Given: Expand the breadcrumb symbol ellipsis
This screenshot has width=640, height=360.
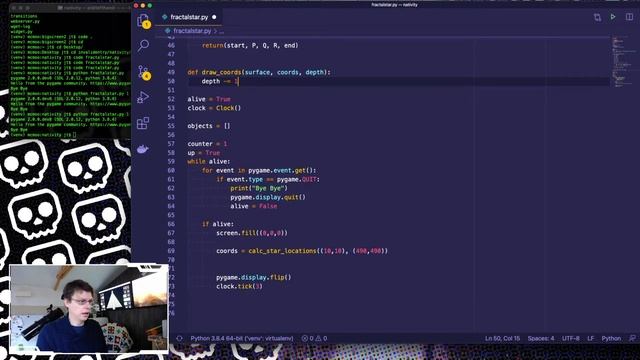Looking at the screenshot, I should tap(222, 31).
